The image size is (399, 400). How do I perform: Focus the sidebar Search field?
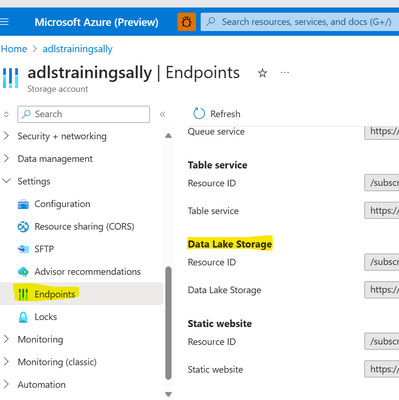[84, 114]
